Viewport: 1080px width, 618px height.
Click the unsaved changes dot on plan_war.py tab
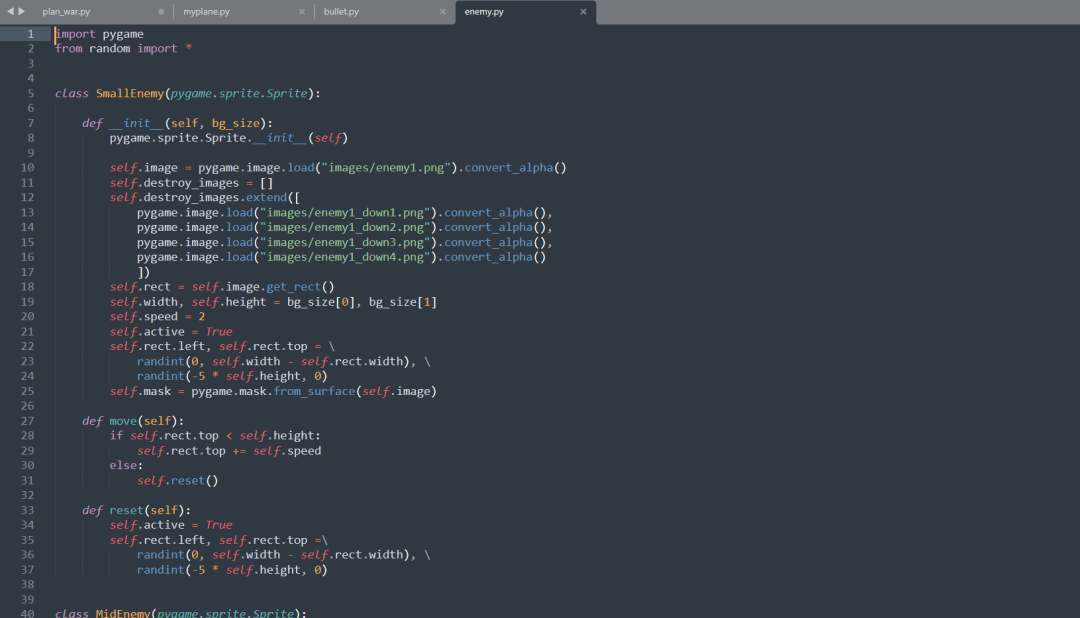[x=160, y=13]
